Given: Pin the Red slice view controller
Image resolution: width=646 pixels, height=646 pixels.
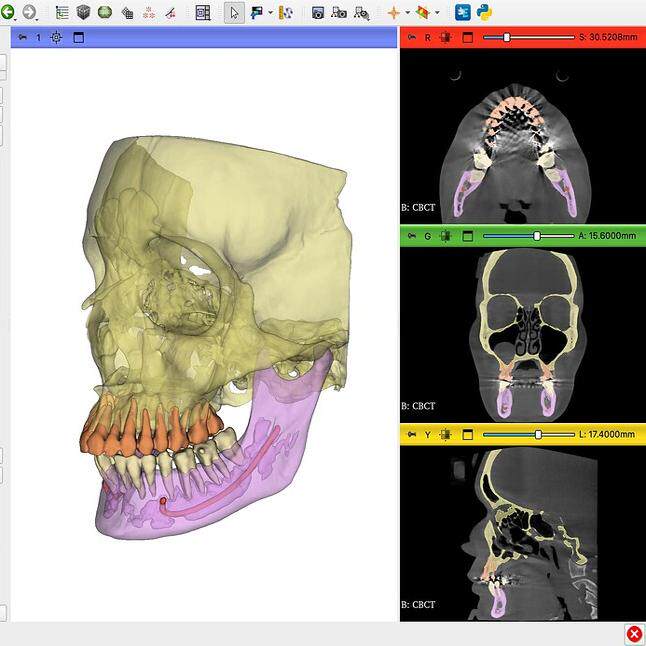Looking at the screenshot, I should click(x=412, y=37).
